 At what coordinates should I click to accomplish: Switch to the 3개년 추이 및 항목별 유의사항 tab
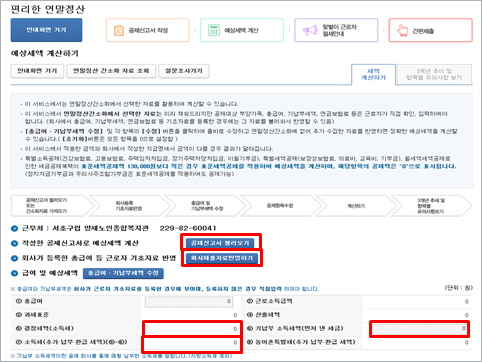click(434, 74)
